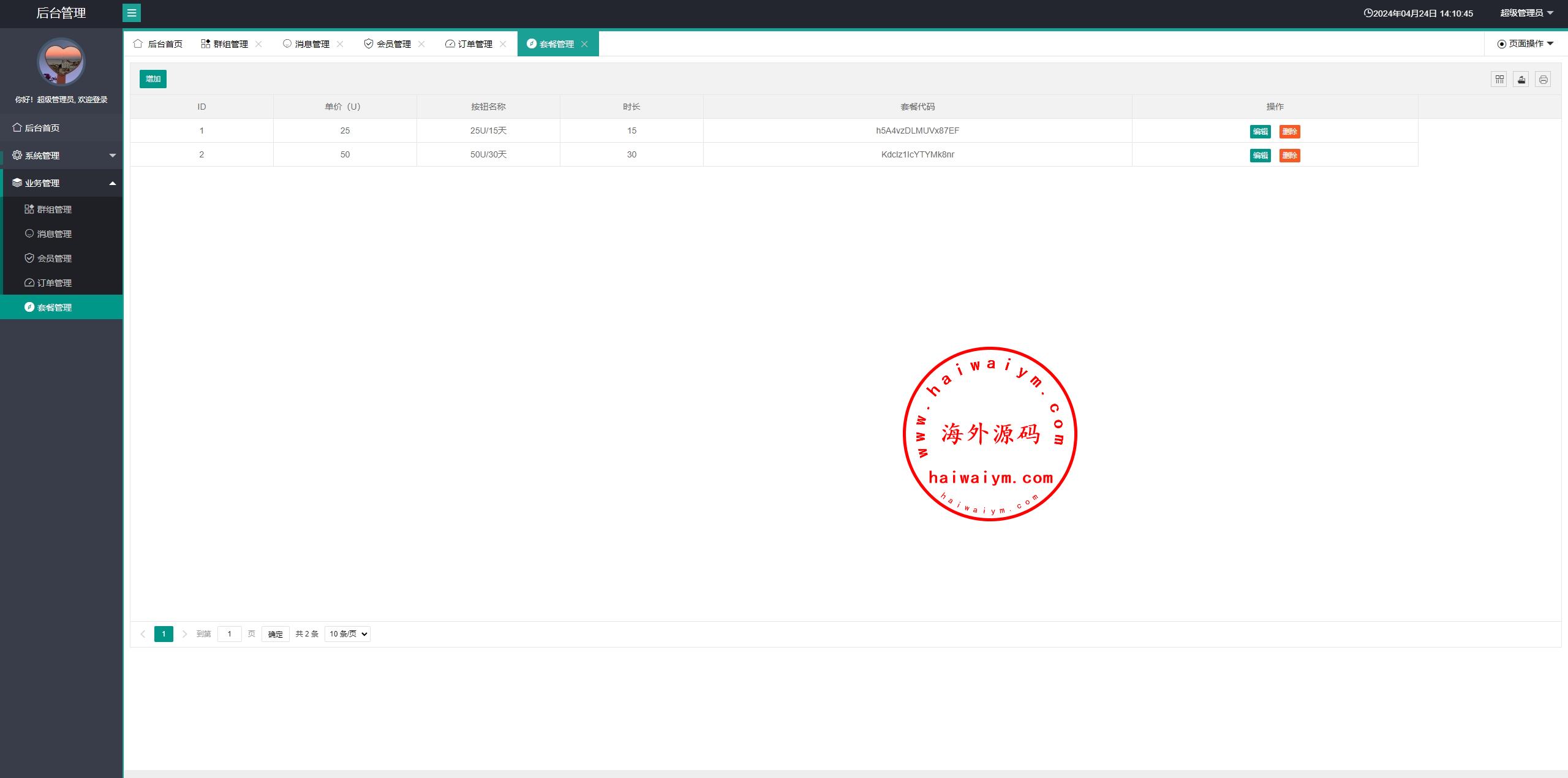Switch to the 消息管理 tab

(x=311, y=44)
